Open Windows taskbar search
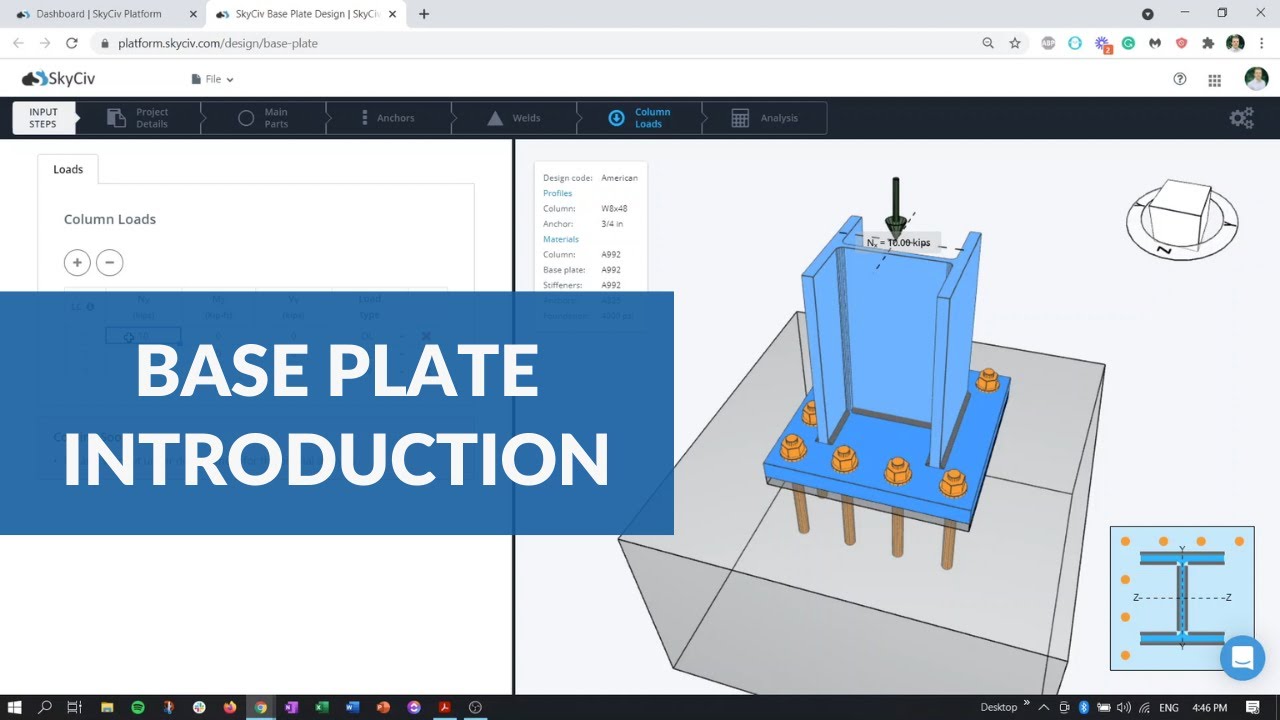The width and height of the screenshot is (1280, 720). click(x=45, y=707)
